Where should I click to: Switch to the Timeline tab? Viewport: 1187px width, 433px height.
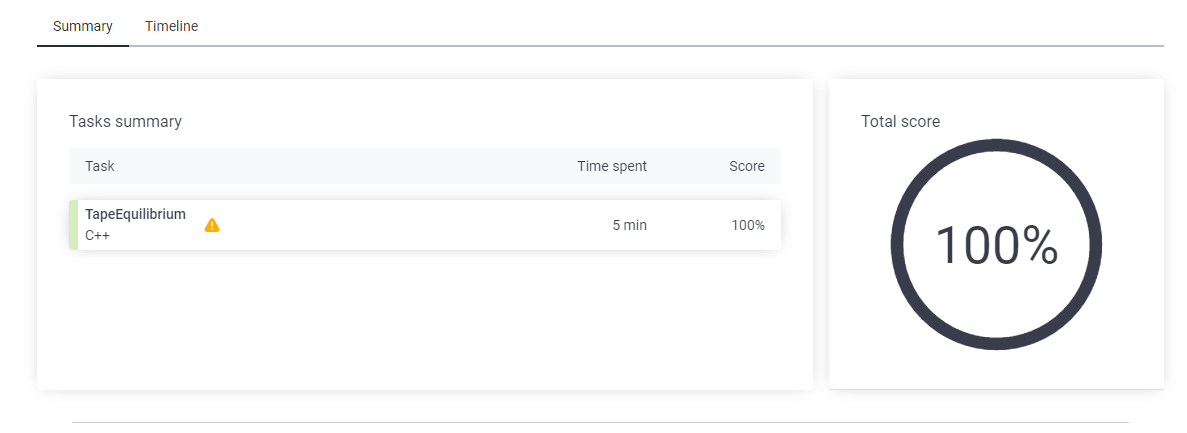pyautogui.click(x=172, y=26)
